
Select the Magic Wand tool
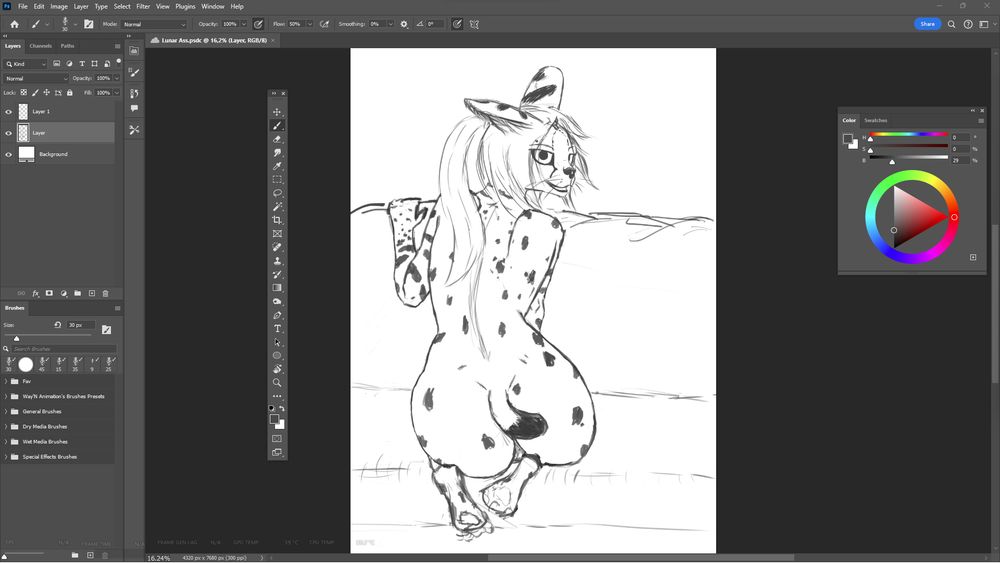[x=277, y=207]
